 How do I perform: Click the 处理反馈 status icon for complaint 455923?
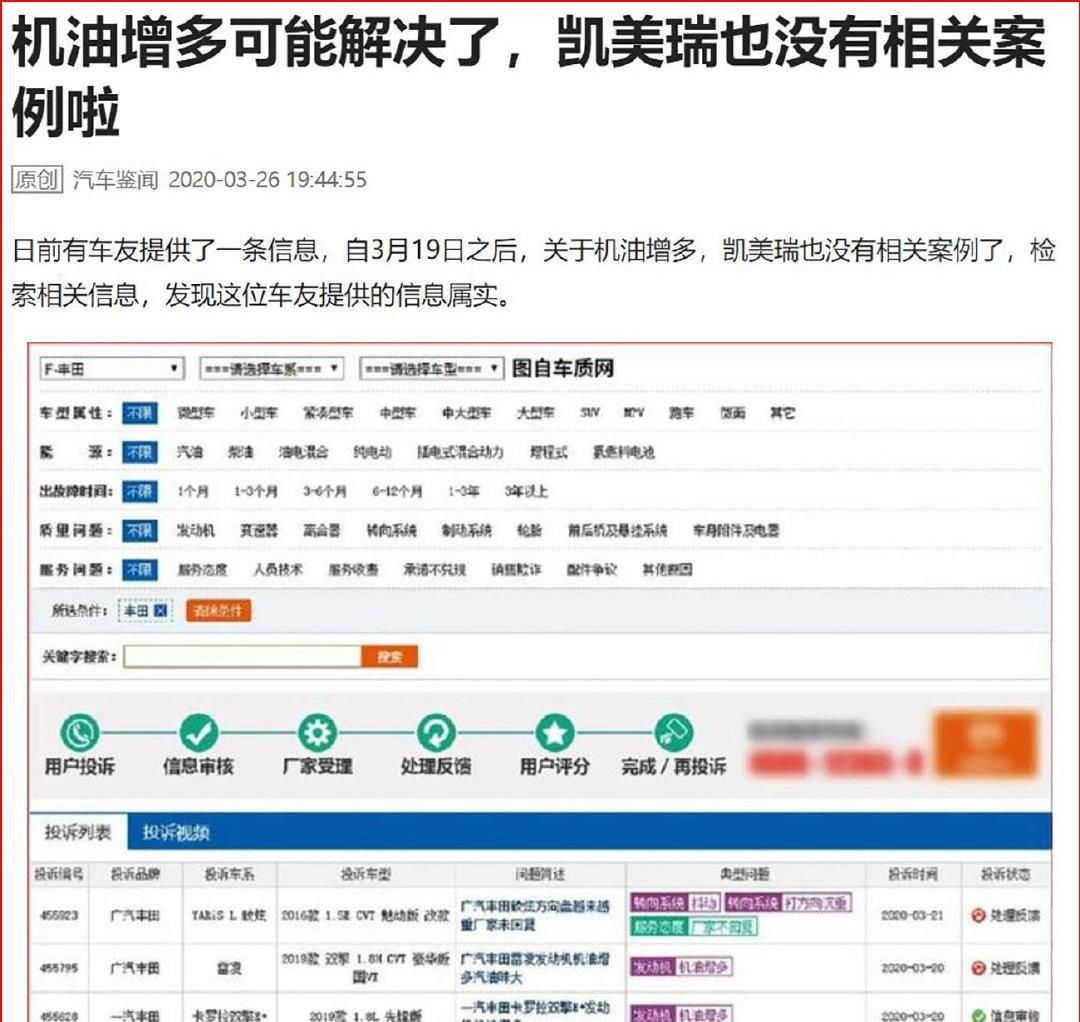pos(978,915)
